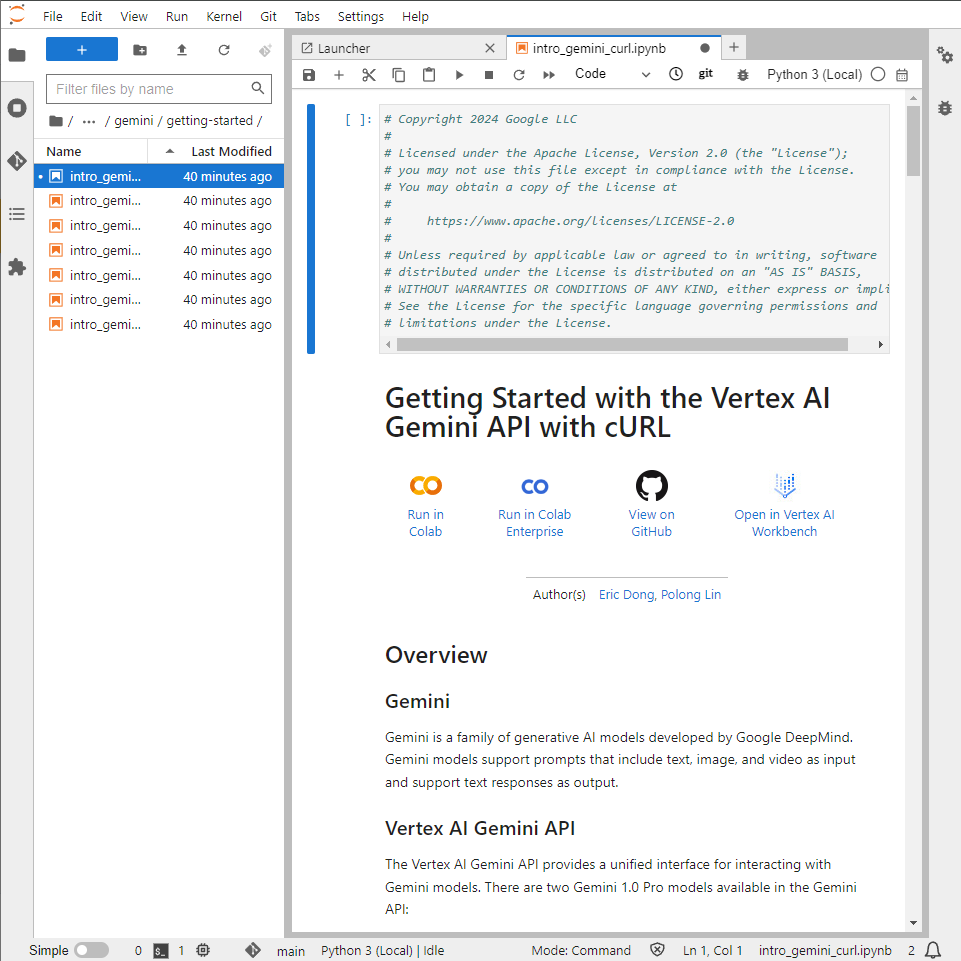Open the File Browser sidebar panel
Viewport: 961px width, 961px height.
coord(17,55)
